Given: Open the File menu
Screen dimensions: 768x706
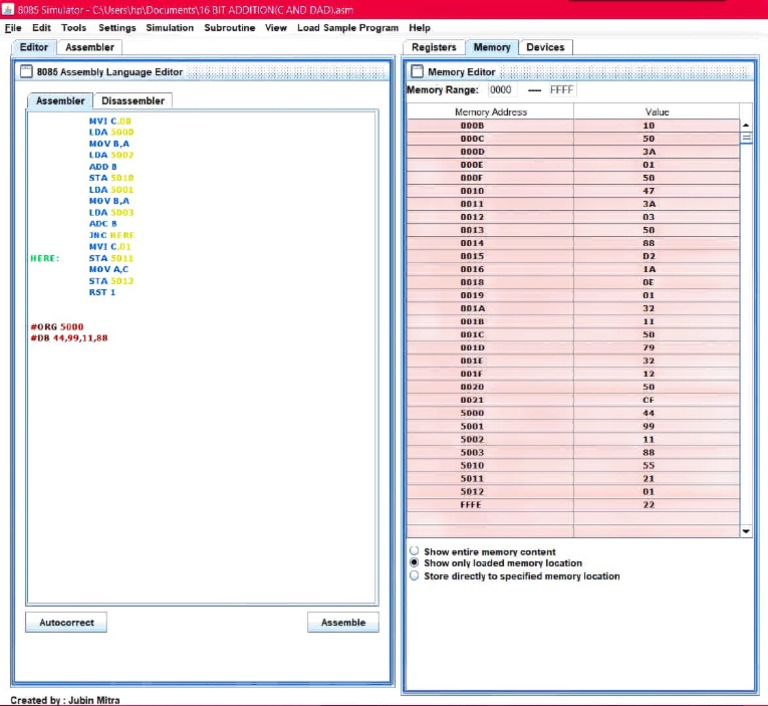Looking at the screenshot, I should (x=13, y=28).
